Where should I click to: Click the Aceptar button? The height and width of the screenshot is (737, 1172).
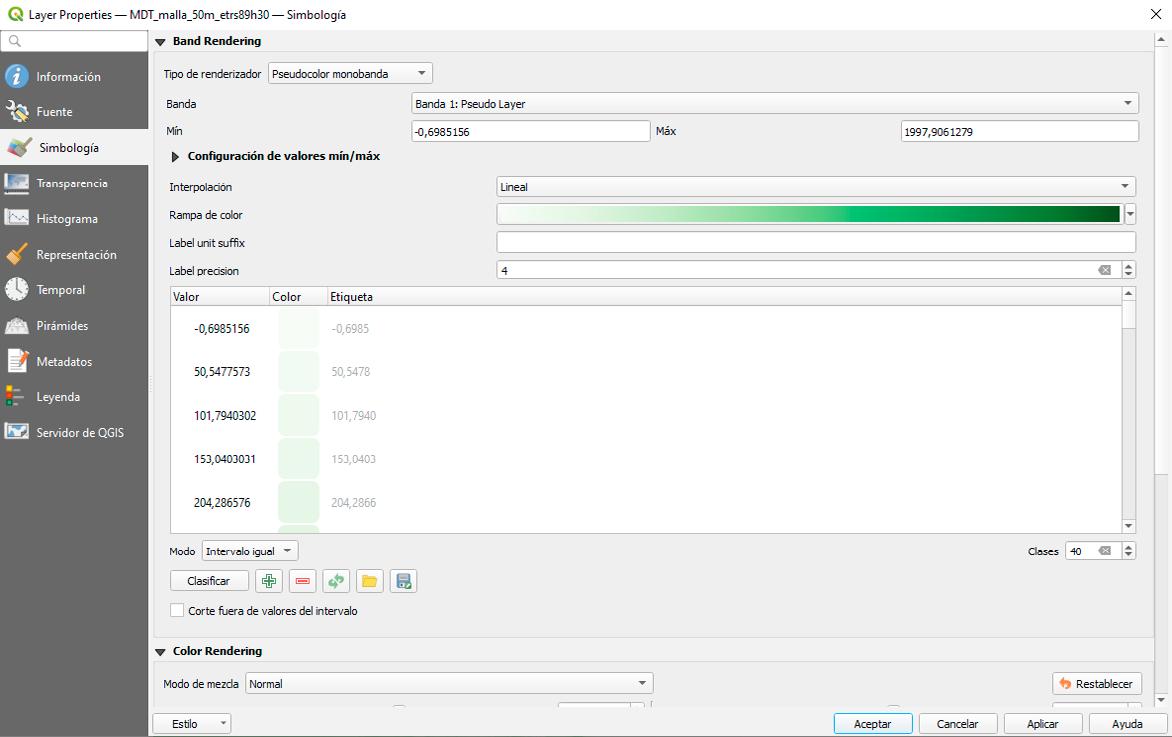click(872, 724)
